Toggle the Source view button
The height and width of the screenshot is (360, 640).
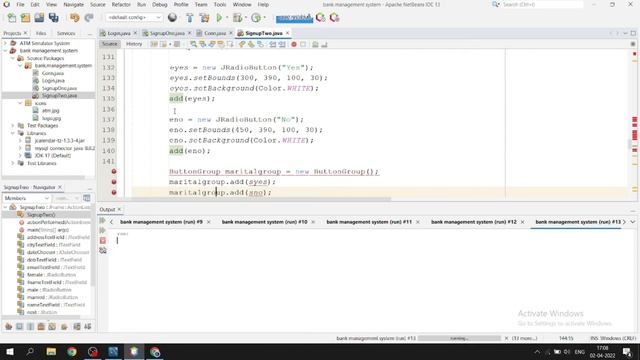coord(109,44)
